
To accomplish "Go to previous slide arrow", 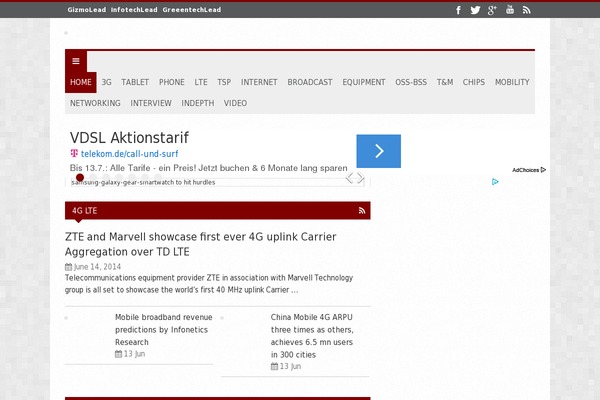I will [x=349, y=178].
